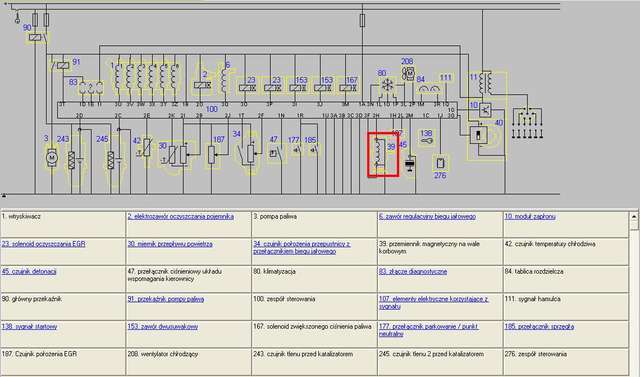The image size is (640, 377).
Task: Click the legend list scrollbar up arrow
Action: (634, 217)
